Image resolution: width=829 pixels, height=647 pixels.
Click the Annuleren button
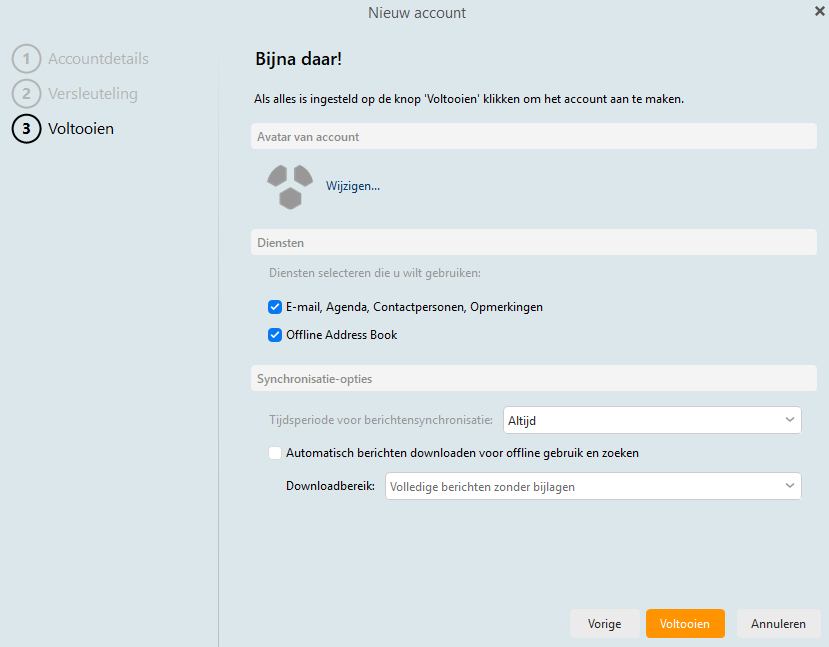tap(778, 624)
